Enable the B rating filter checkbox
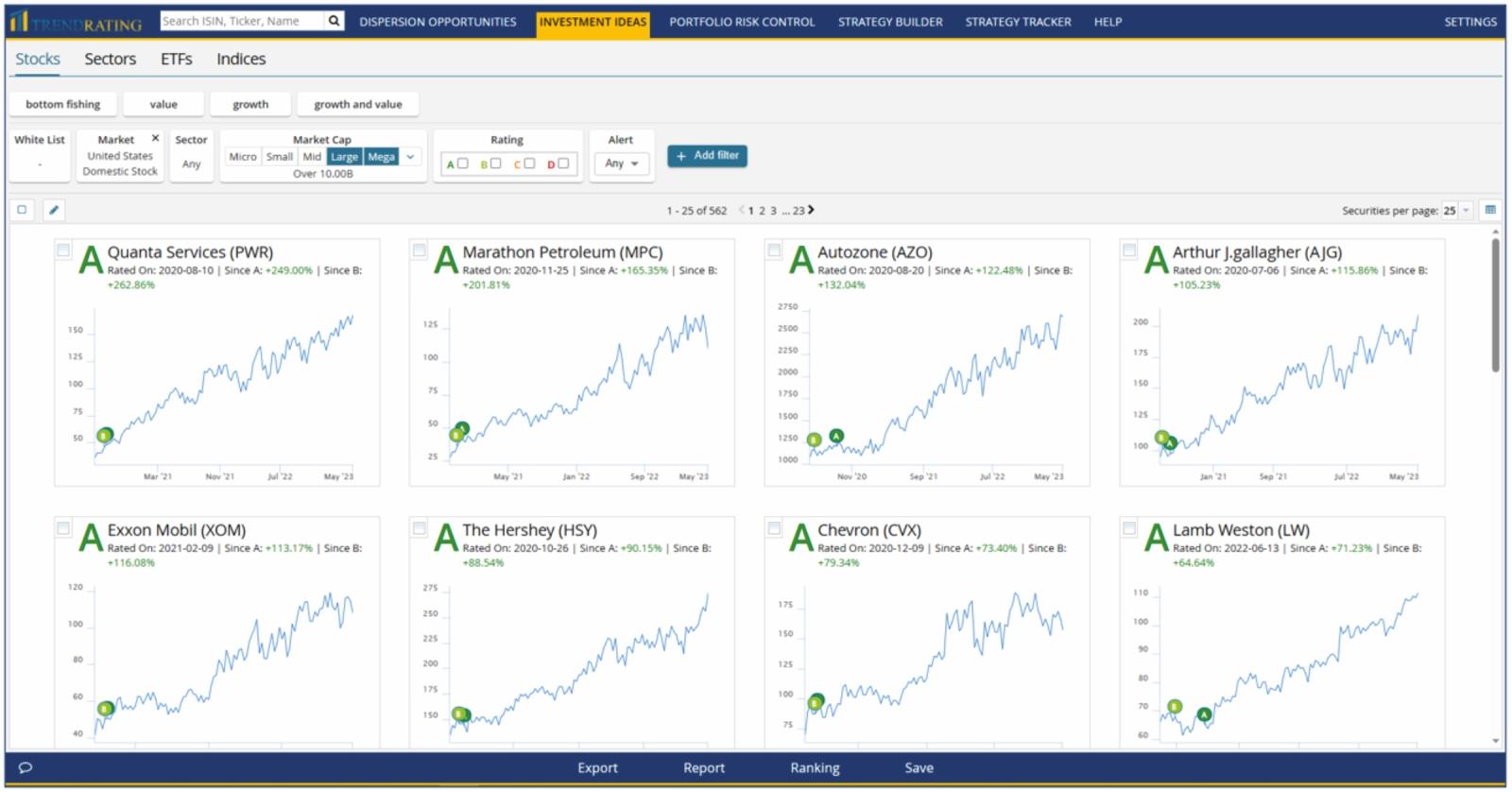Image resolution: width=1512 pixels, height=792 pixels. [496, 164]
